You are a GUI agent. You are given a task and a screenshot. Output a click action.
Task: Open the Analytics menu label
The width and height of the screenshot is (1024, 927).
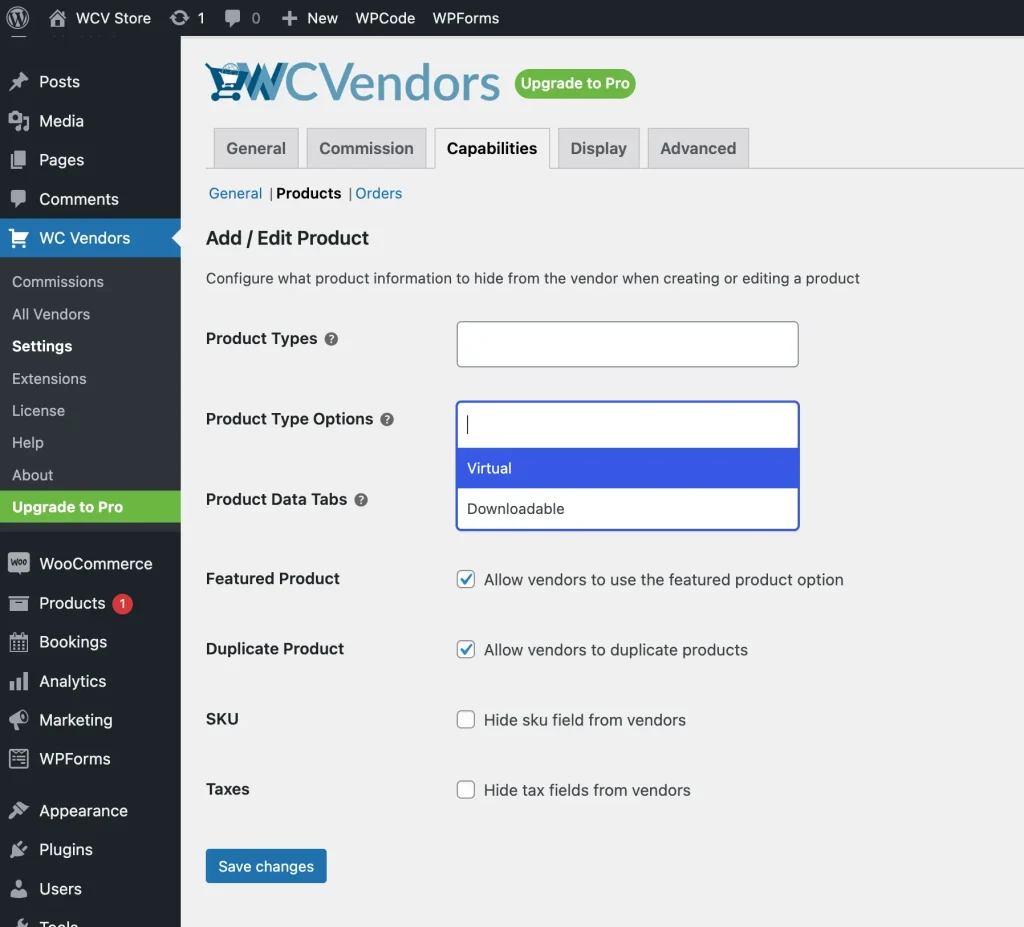(72, 681)
